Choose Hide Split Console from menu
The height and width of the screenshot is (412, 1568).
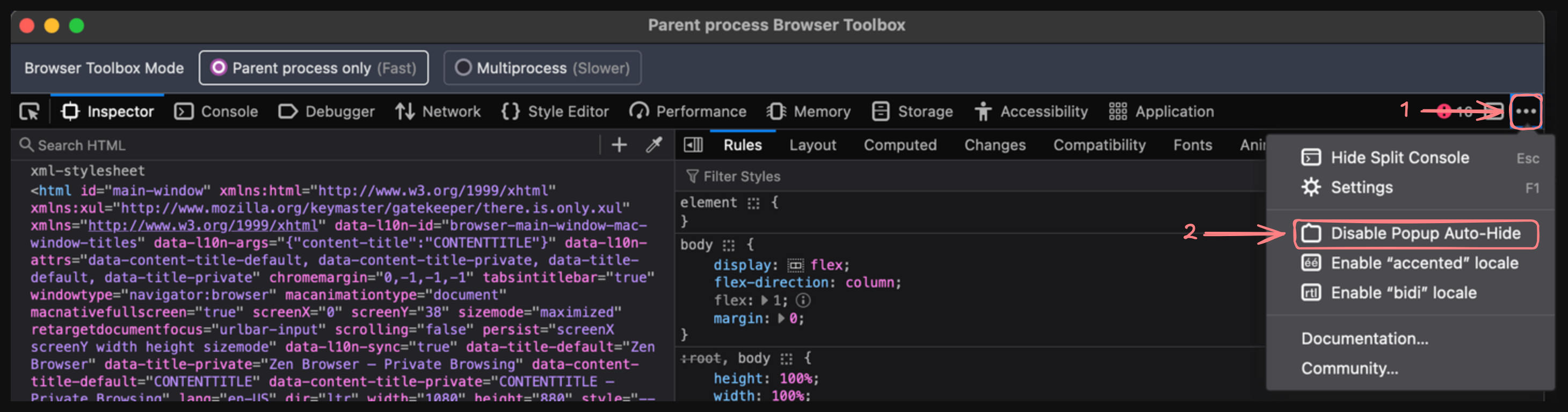(1411, 158)
